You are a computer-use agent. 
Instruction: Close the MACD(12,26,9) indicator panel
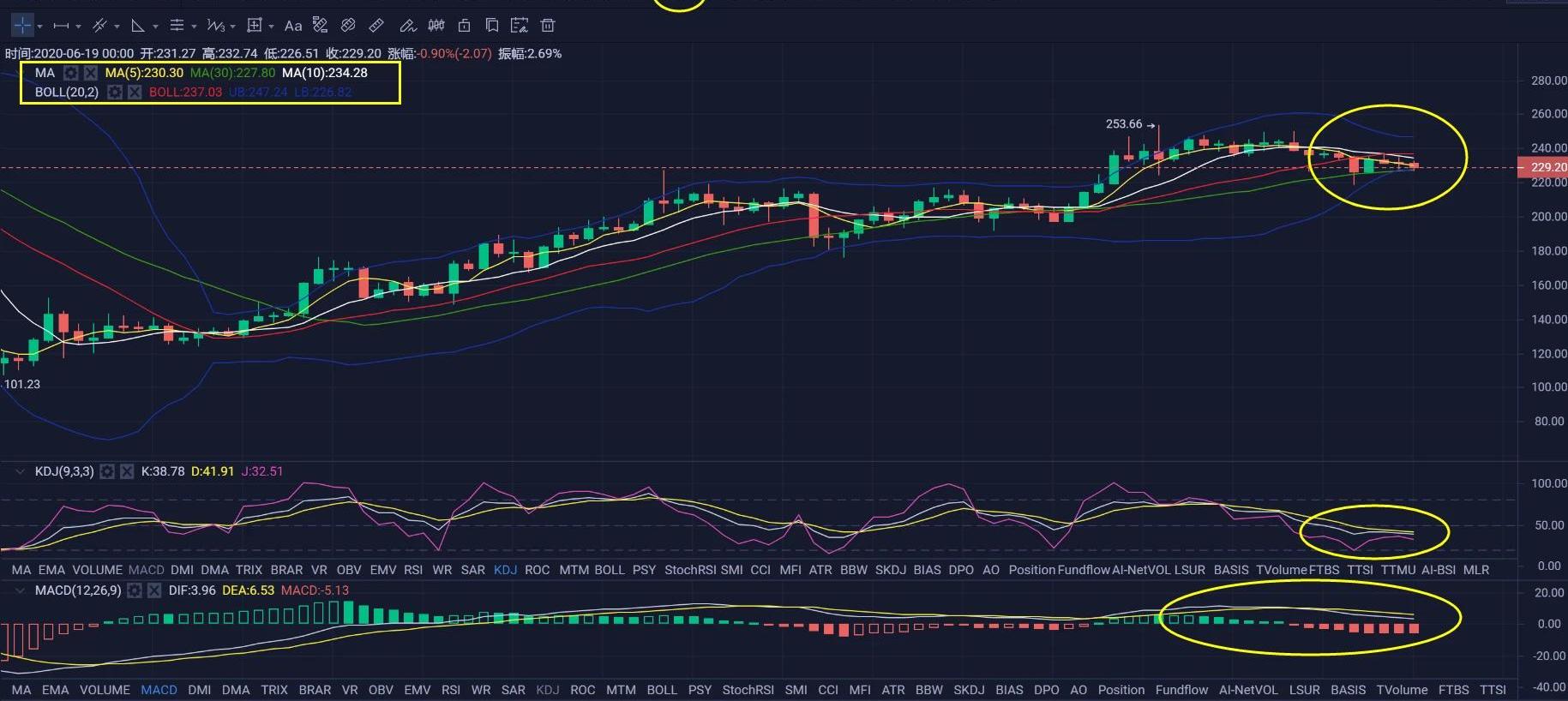154,590
